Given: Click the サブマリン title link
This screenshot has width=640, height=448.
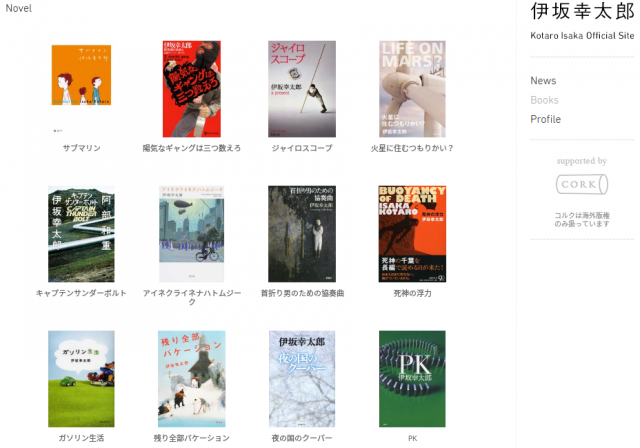Looking at the screenshot, I should click(x=81, y=148).
